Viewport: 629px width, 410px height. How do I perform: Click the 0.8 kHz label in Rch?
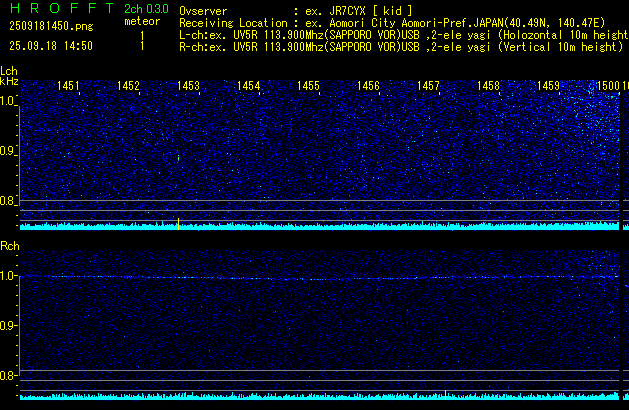pos(9,376)
